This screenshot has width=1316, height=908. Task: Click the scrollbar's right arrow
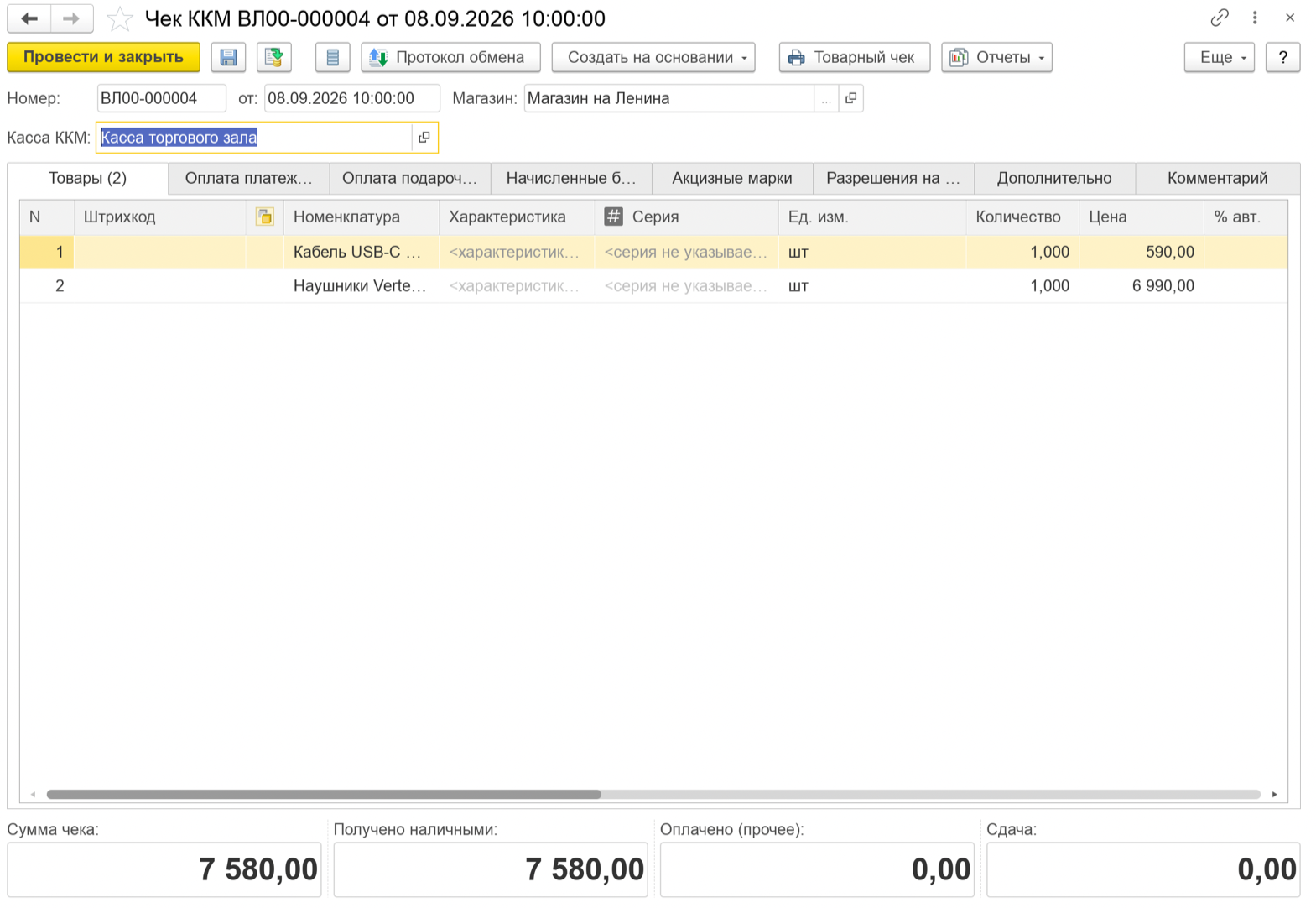pyautogui.click(x=1274, y=794)
